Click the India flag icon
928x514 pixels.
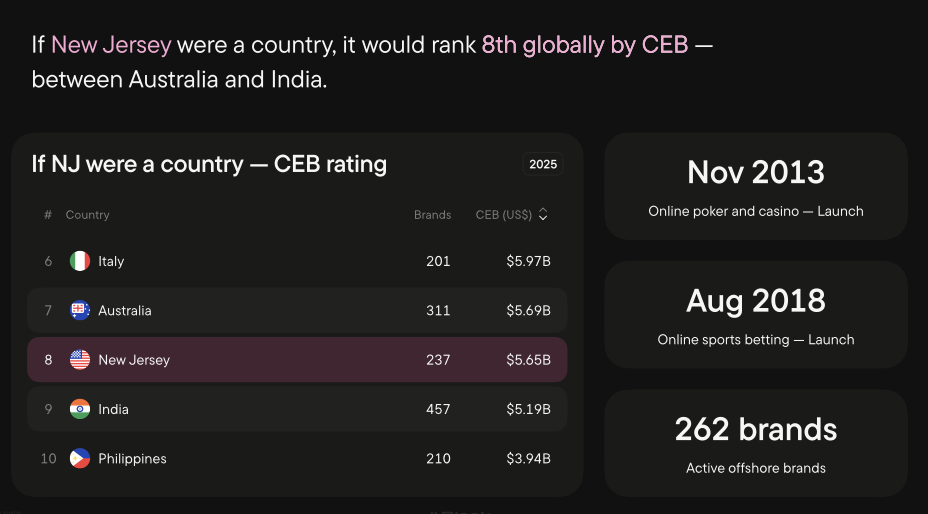80,409
